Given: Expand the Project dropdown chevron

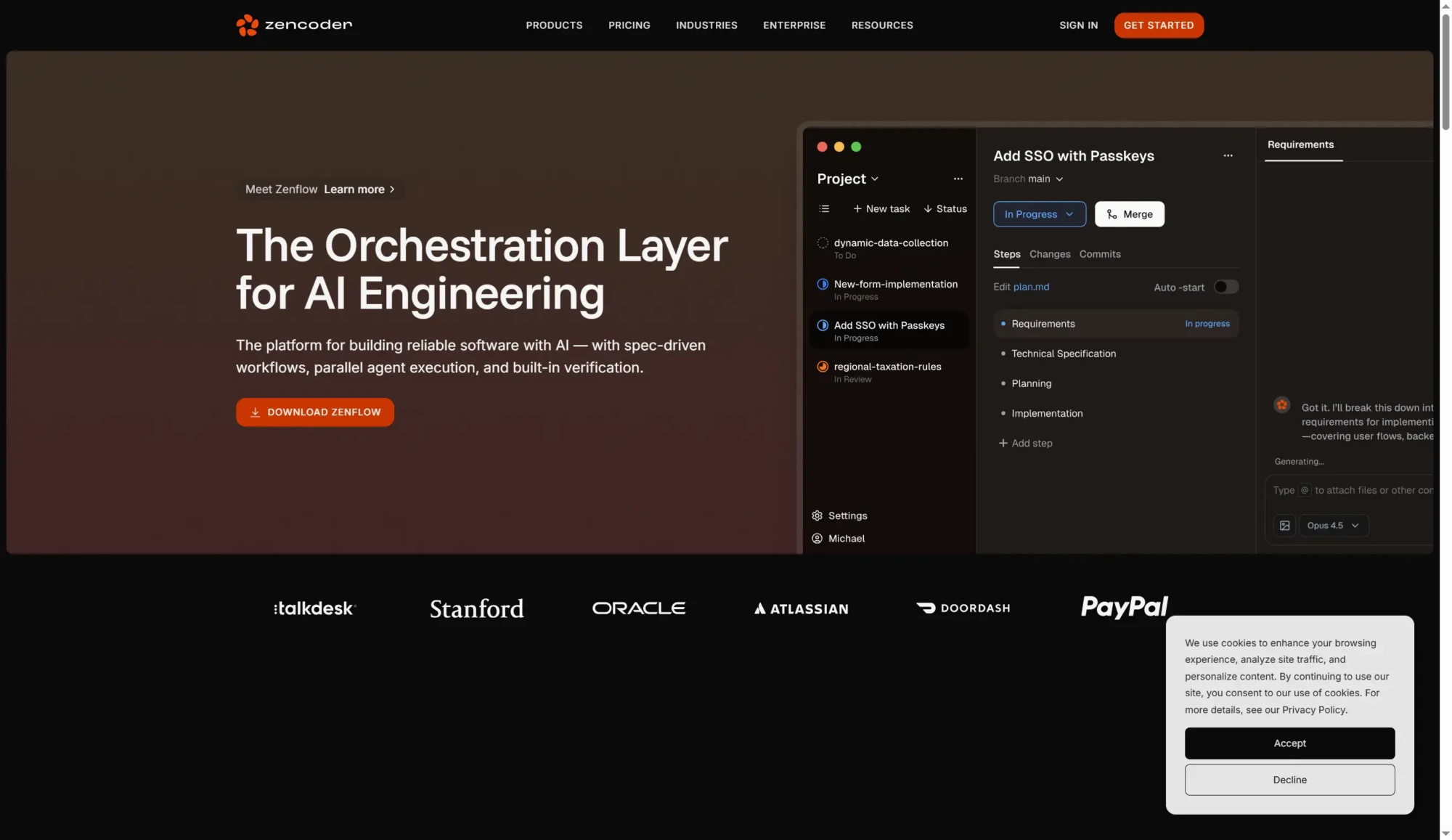Looking at the screenshot, I should 875,179.
